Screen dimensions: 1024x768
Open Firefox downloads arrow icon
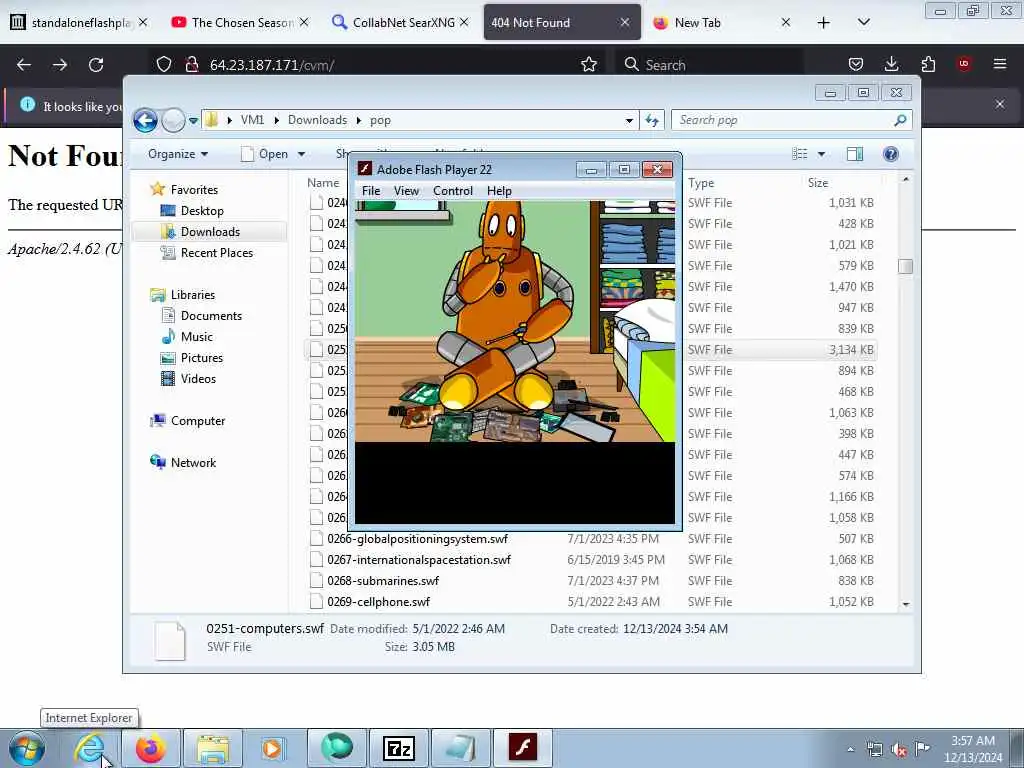click(x=891, y=64)
